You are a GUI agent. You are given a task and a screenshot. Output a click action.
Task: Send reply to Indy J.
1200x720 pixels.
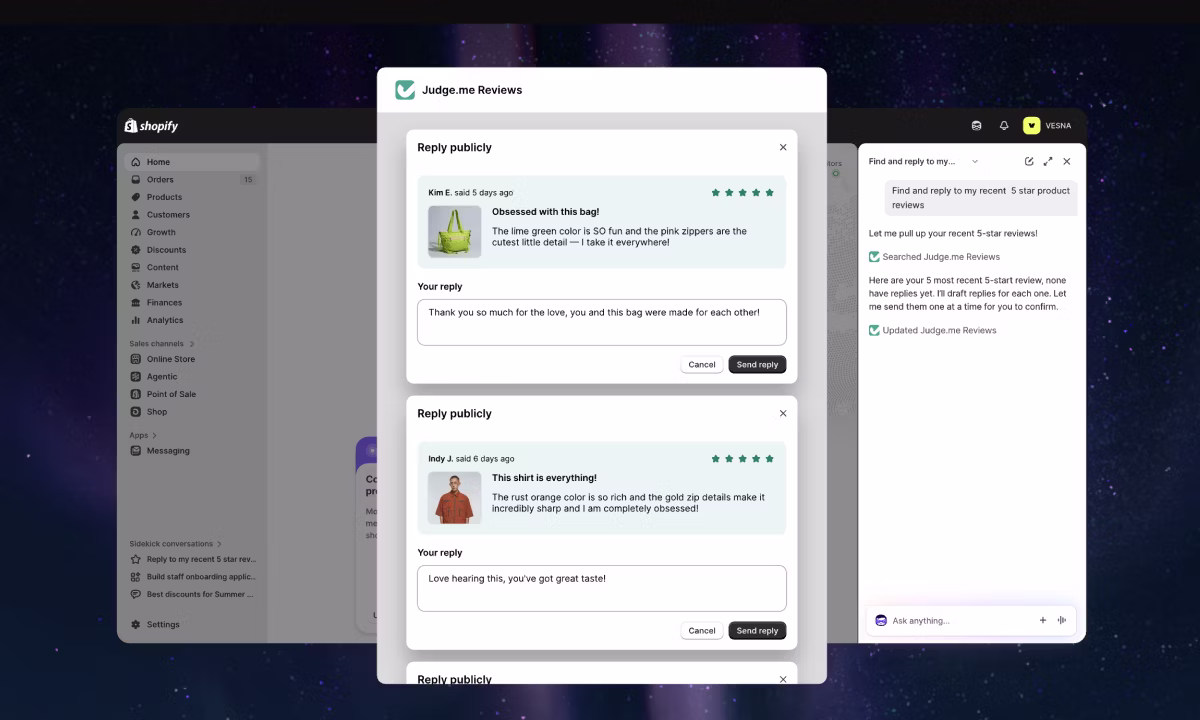[x=757, y=630]
